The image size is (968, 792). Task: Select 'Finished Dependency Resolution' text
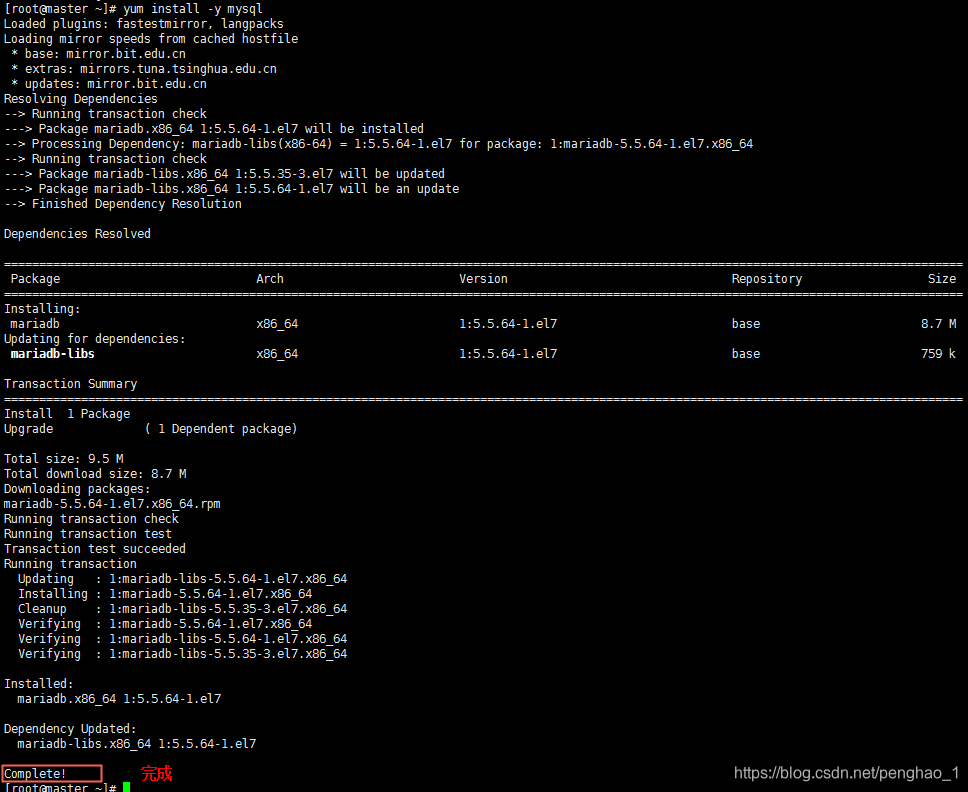click(x=136, y=204)
